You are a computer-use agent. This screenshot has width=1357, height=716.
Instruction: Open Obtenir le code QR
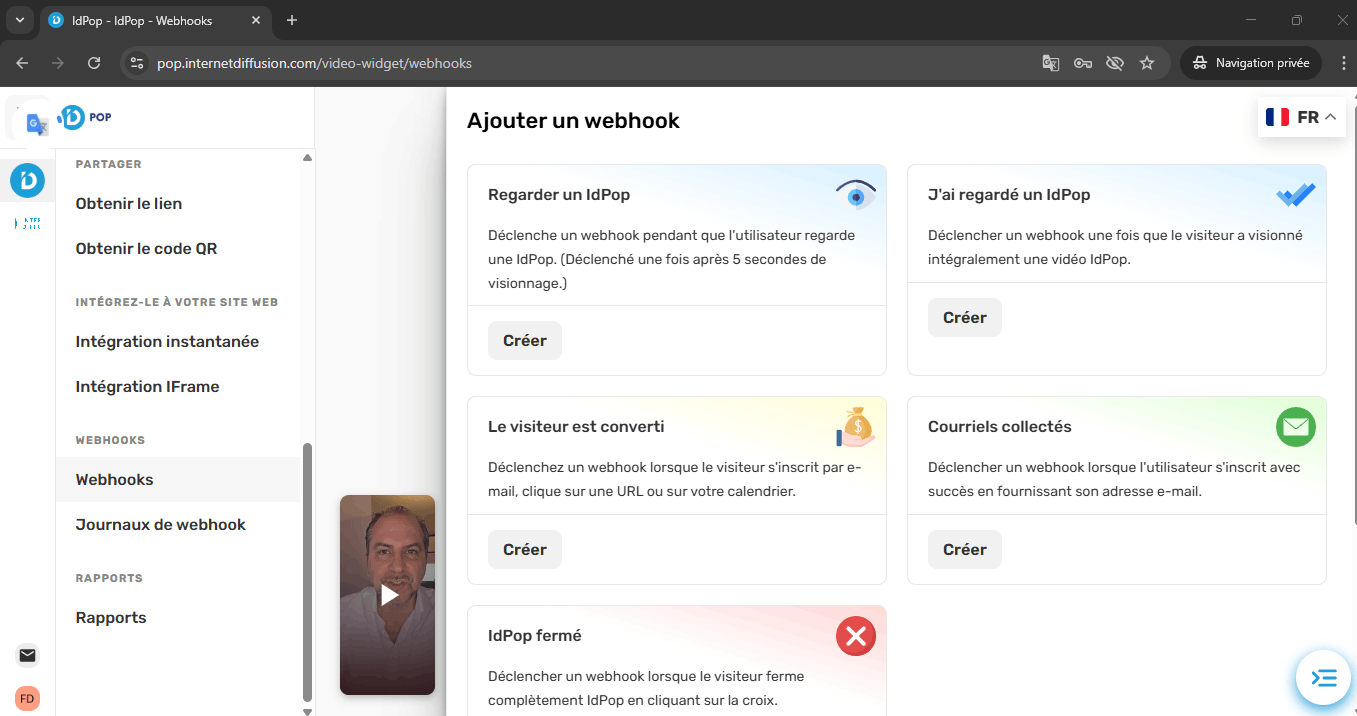(147, 248)
